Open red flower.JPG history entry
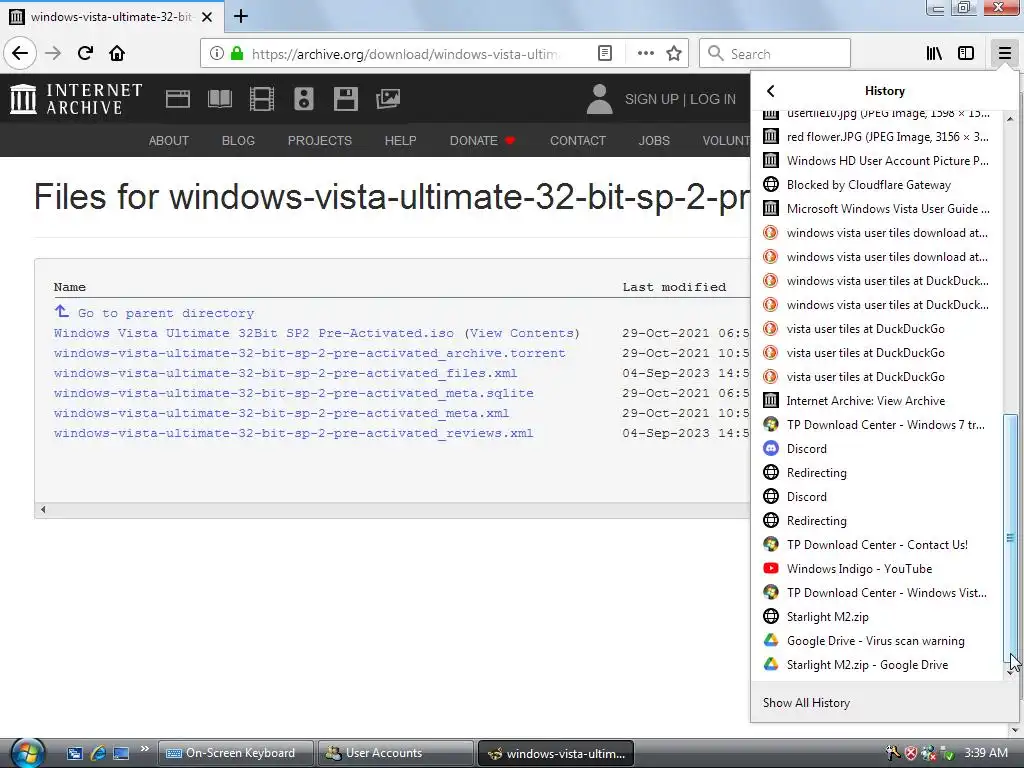 876,136
